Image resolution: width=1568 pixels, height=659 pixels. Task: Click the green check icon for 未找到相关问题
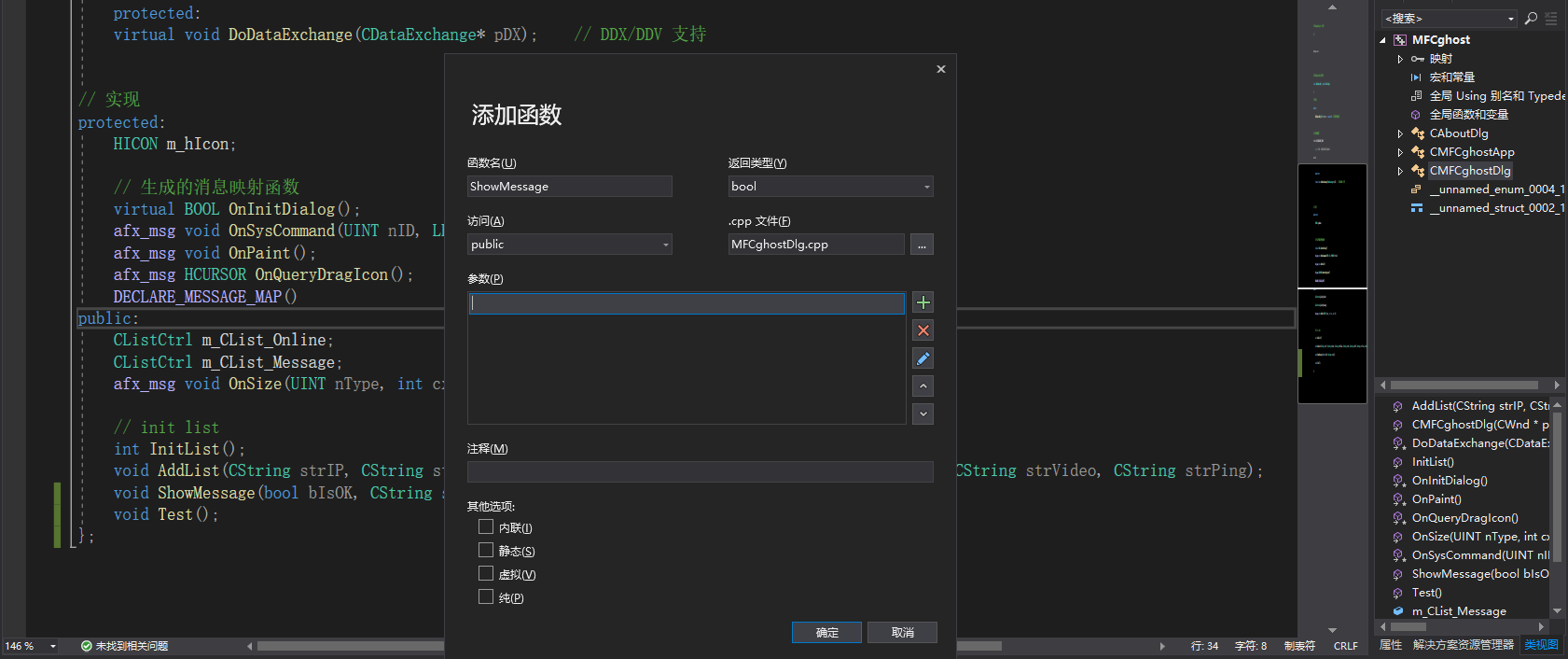click(x=87, y=646)
